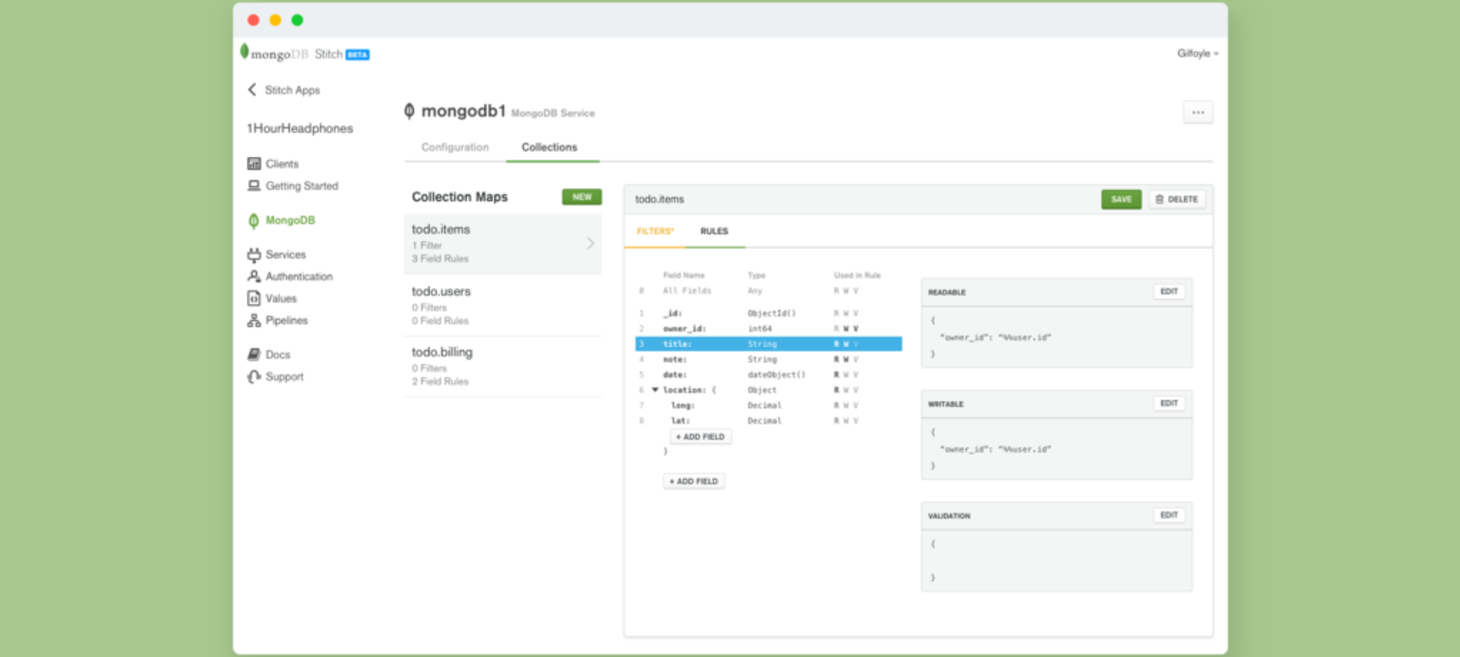Click Edit on the Readable rule
1460x657 pixels.
click(1169, 292)
